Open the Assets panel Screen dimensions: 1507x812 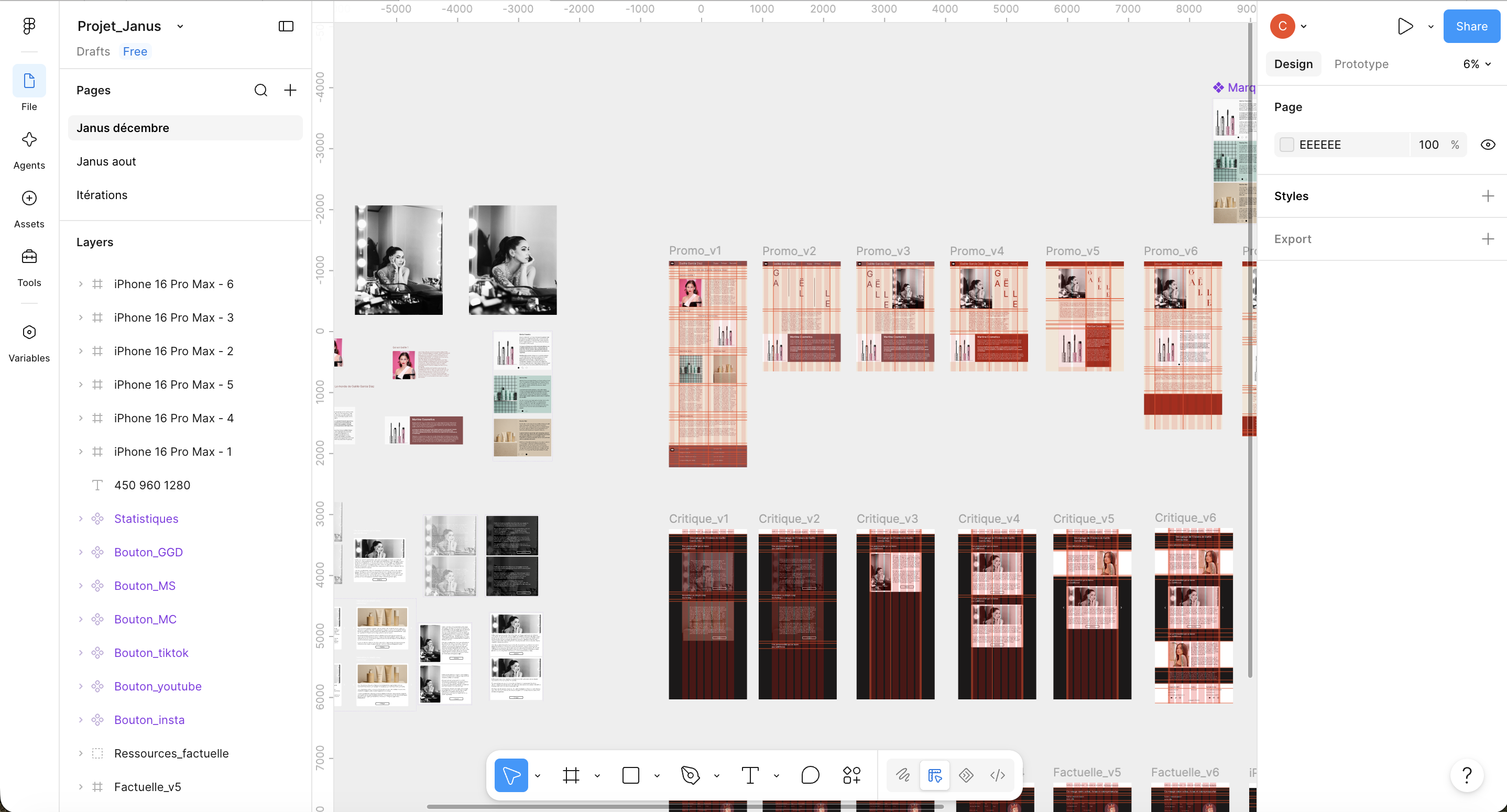click(x=29, y=209)
